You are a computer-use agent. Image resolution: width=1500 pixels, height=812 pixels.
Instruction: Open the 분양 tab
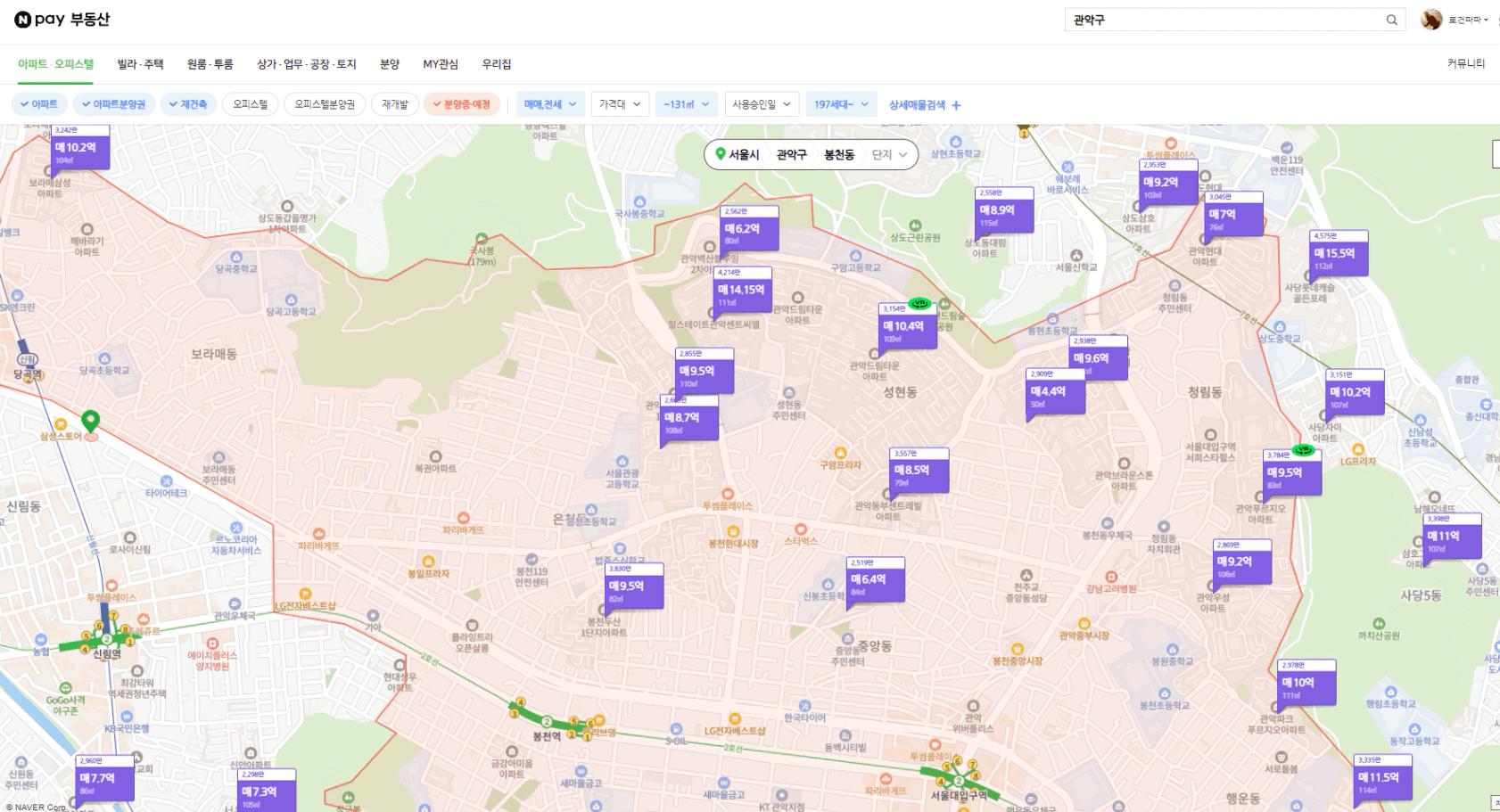(x=389, y=64)
